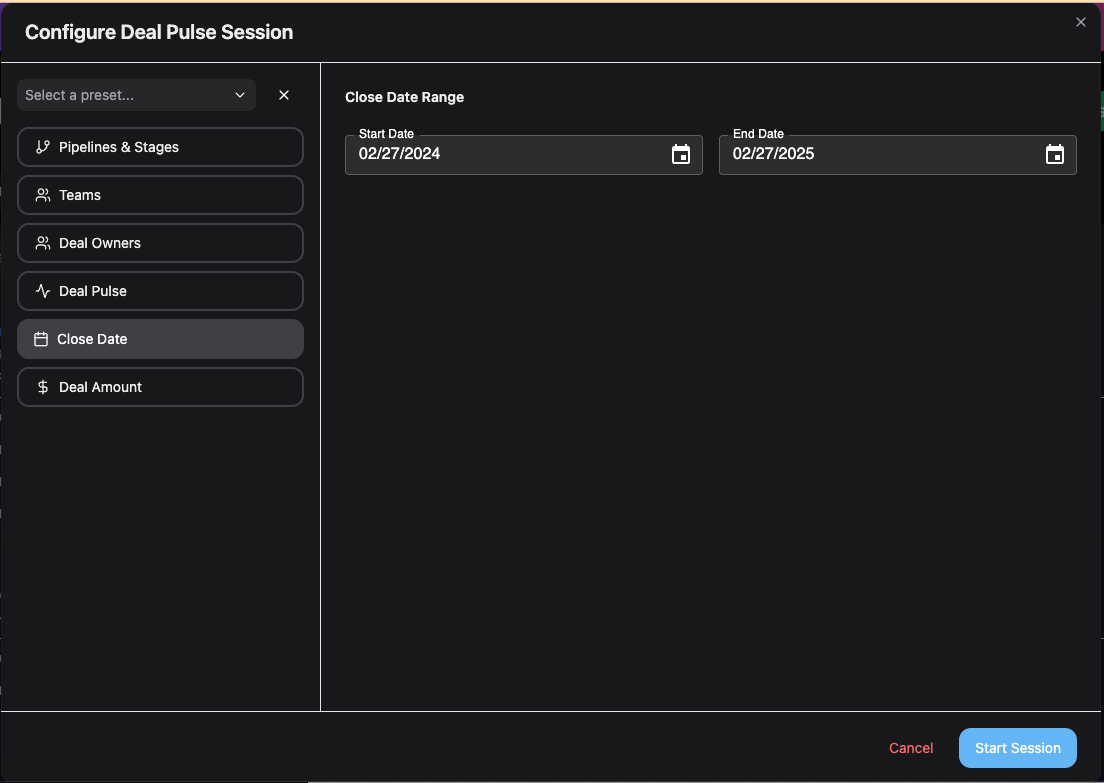Switch to the Teams filter section
The image size is (1104, 783).
[x=160, y=194]
